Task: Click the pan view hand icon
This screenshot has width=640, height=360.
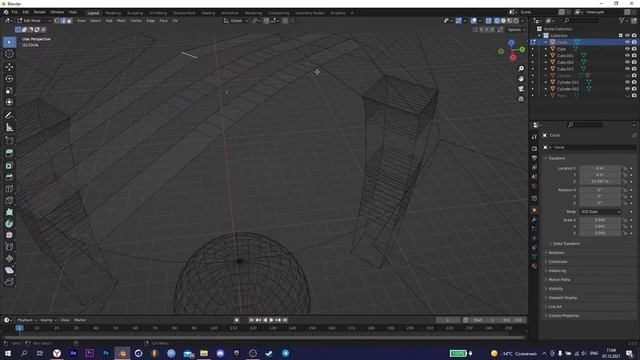Action: pyautogui.click(x=521, y=79)
